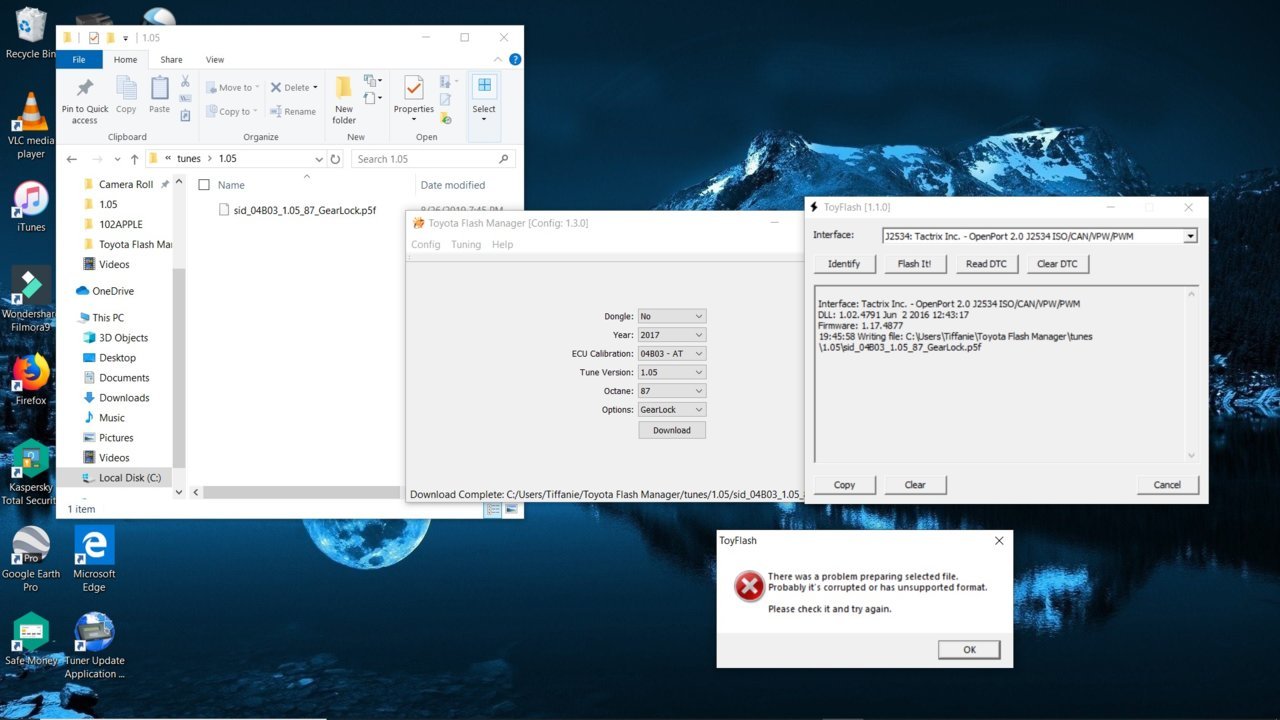Click the Clear button below ToyFlash log

click(915, 485)
